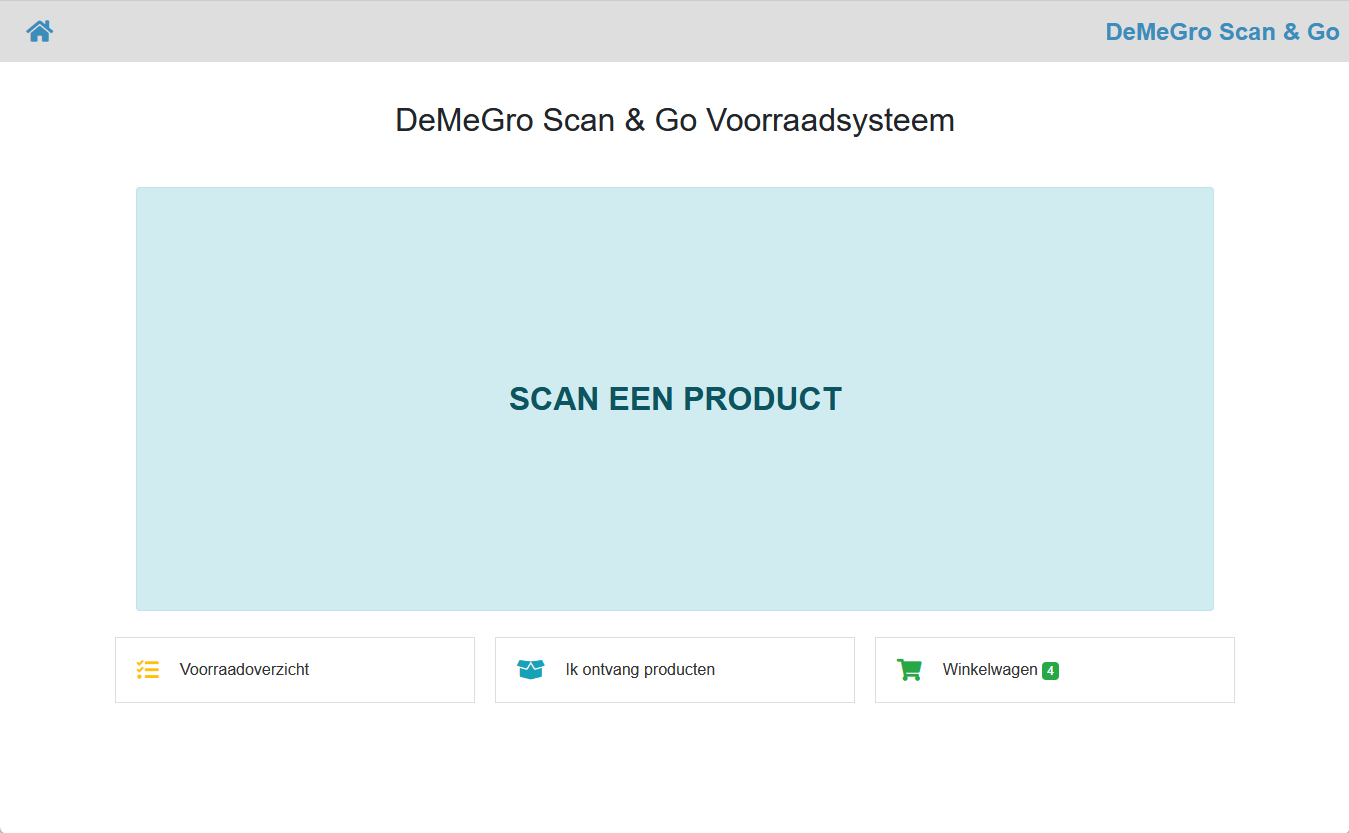Click the SCAN EEN PRODUCT scan area

[x=675, y=399]
